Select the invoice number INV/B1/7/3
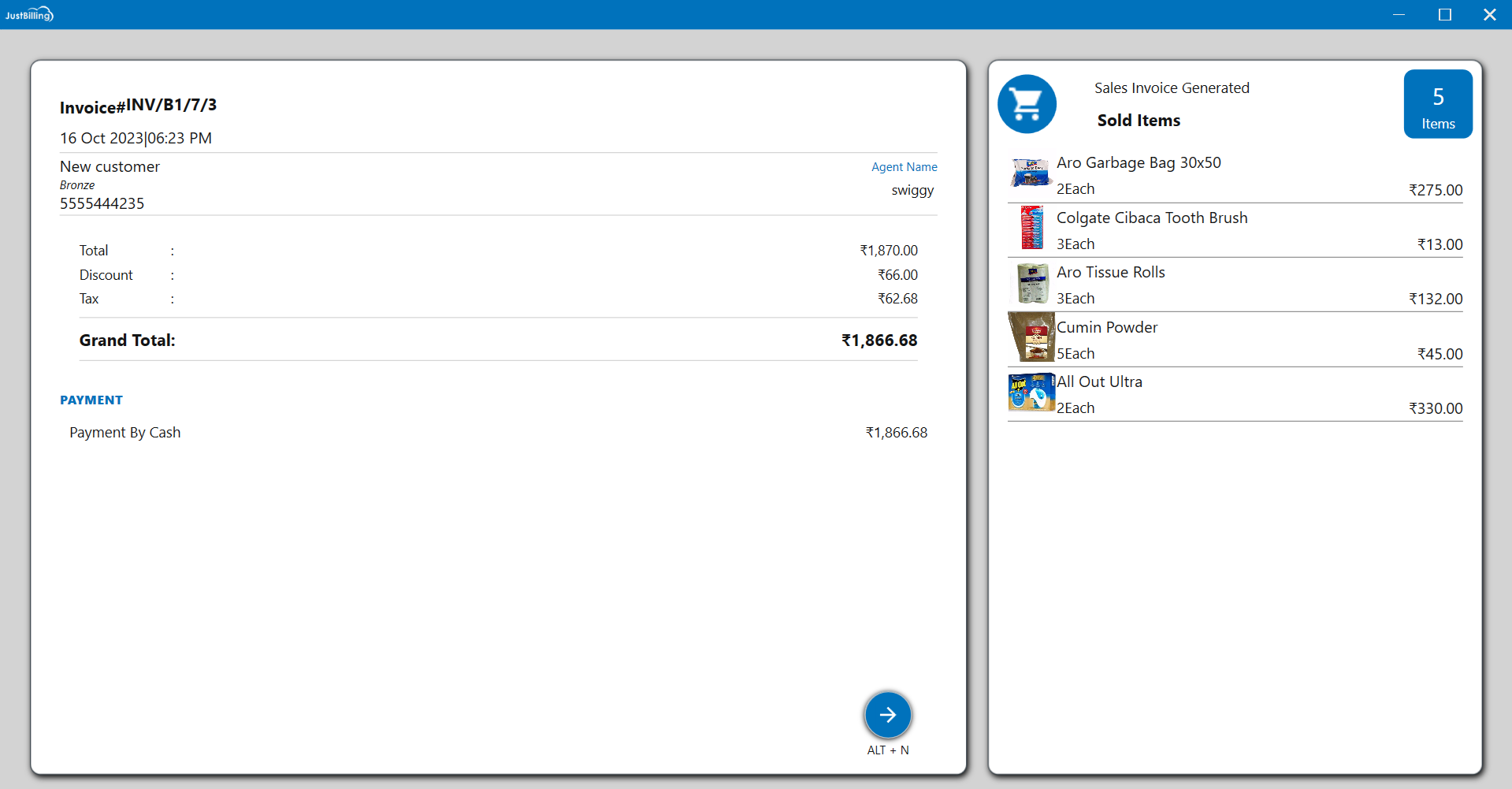 tap(171, 105)
